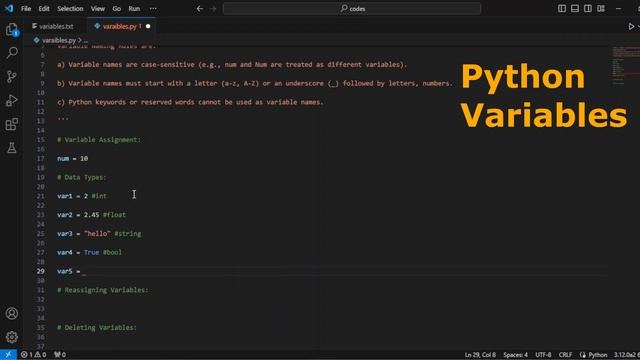Place cursor on the 'var5 =' line

point(70,271)
